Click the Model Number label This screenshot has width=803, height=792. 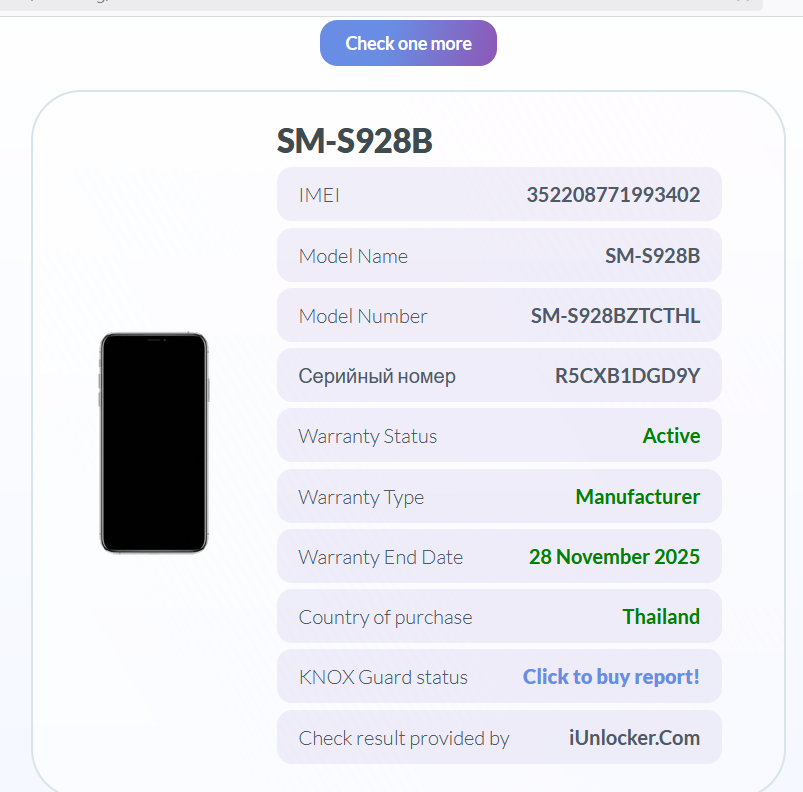[363, 316]
